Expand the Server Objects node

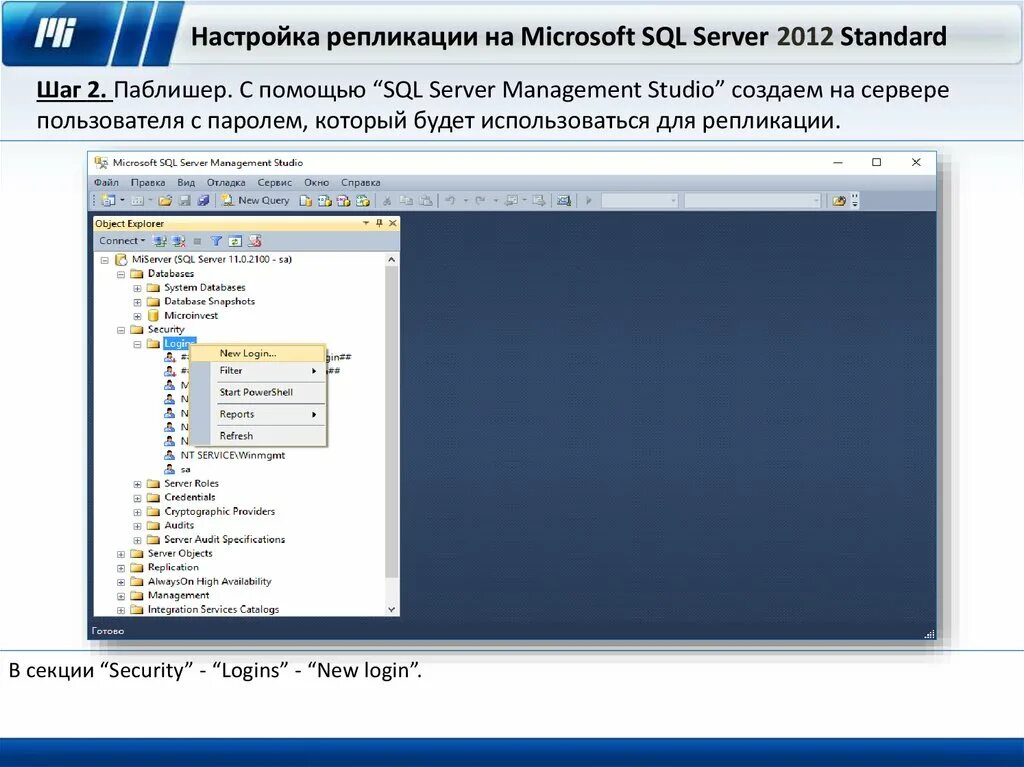click(x=121, y=554)
